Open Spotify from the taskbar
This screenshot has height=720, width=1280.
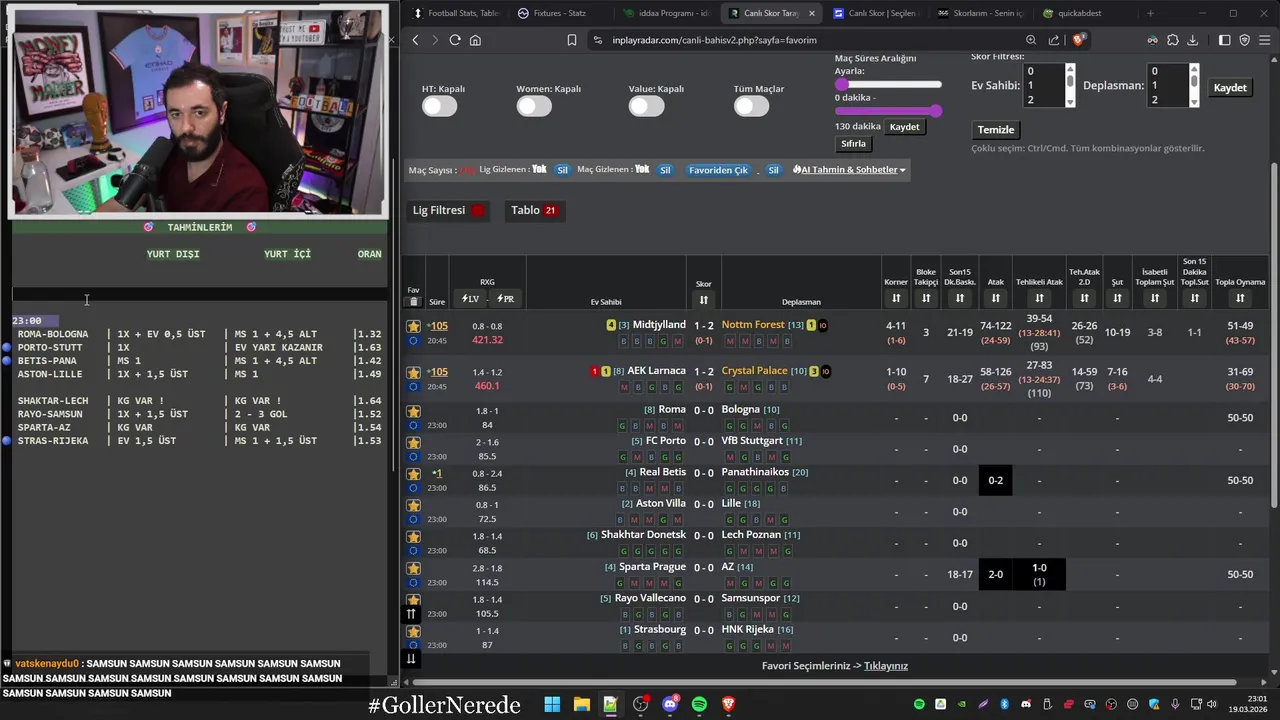(699, 704)
